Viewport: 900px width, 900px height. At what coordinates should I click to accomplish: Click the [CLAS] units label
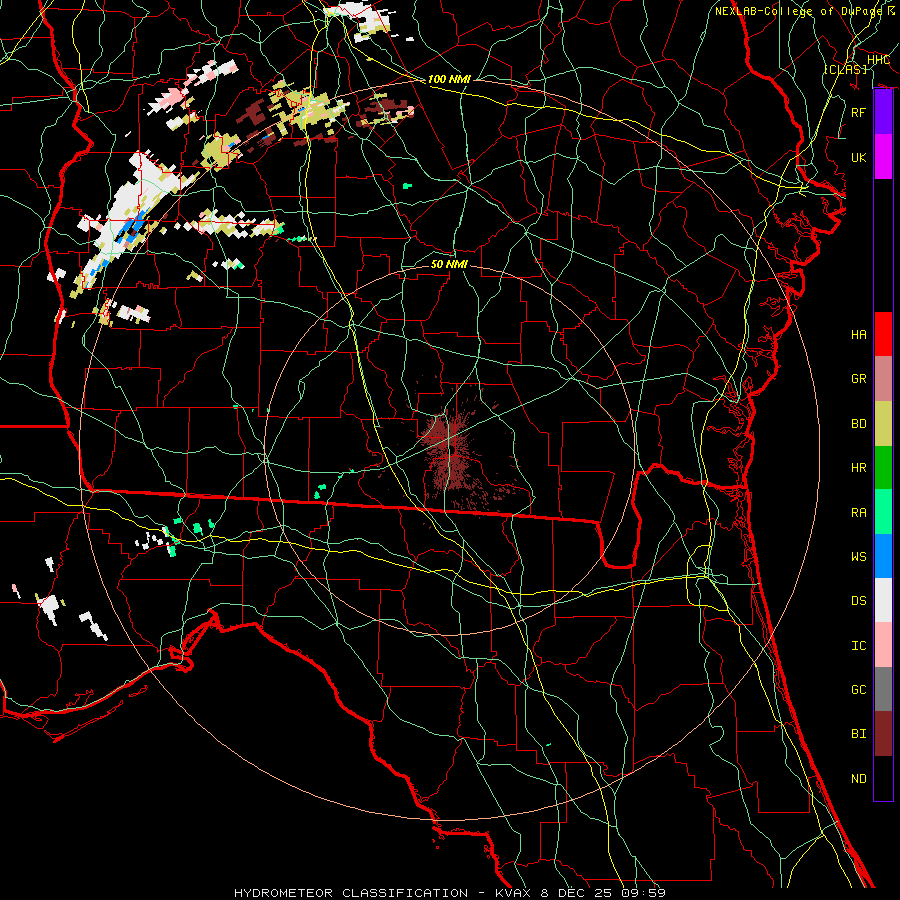click(x=845, y=69)
